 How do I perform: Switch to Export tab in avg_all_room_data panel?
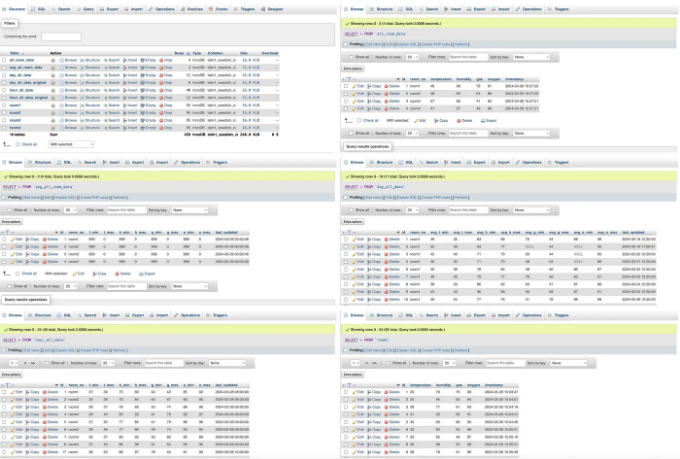click(x=134, y=162)
